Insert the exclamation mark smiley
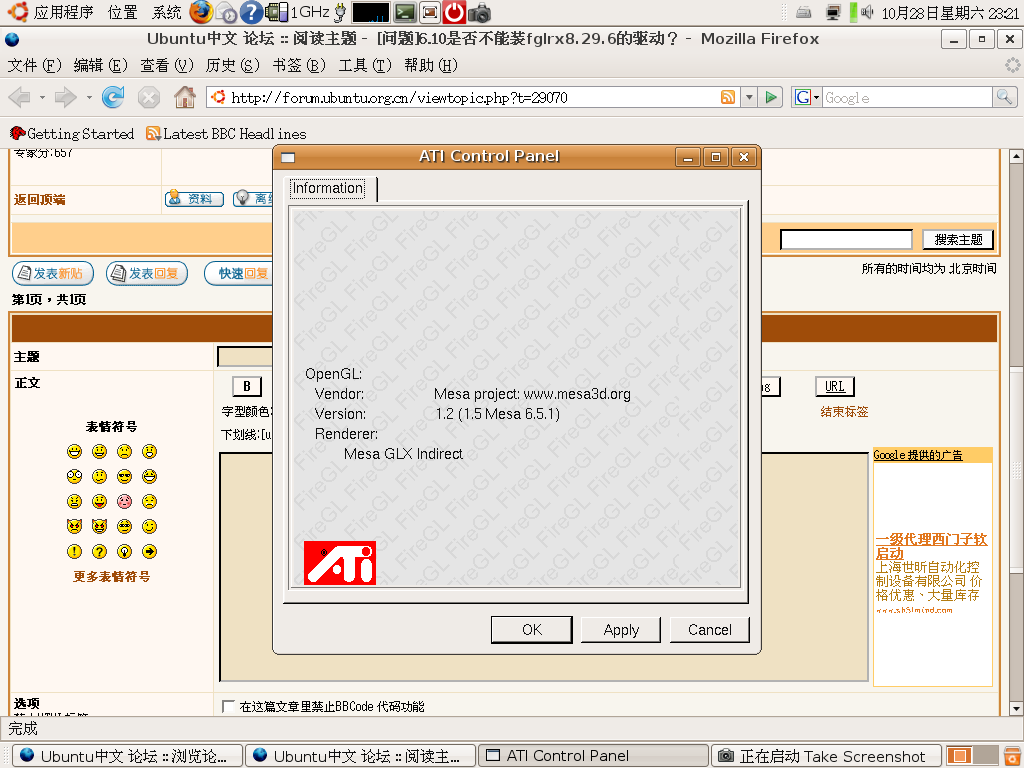 tap(74, 552)
